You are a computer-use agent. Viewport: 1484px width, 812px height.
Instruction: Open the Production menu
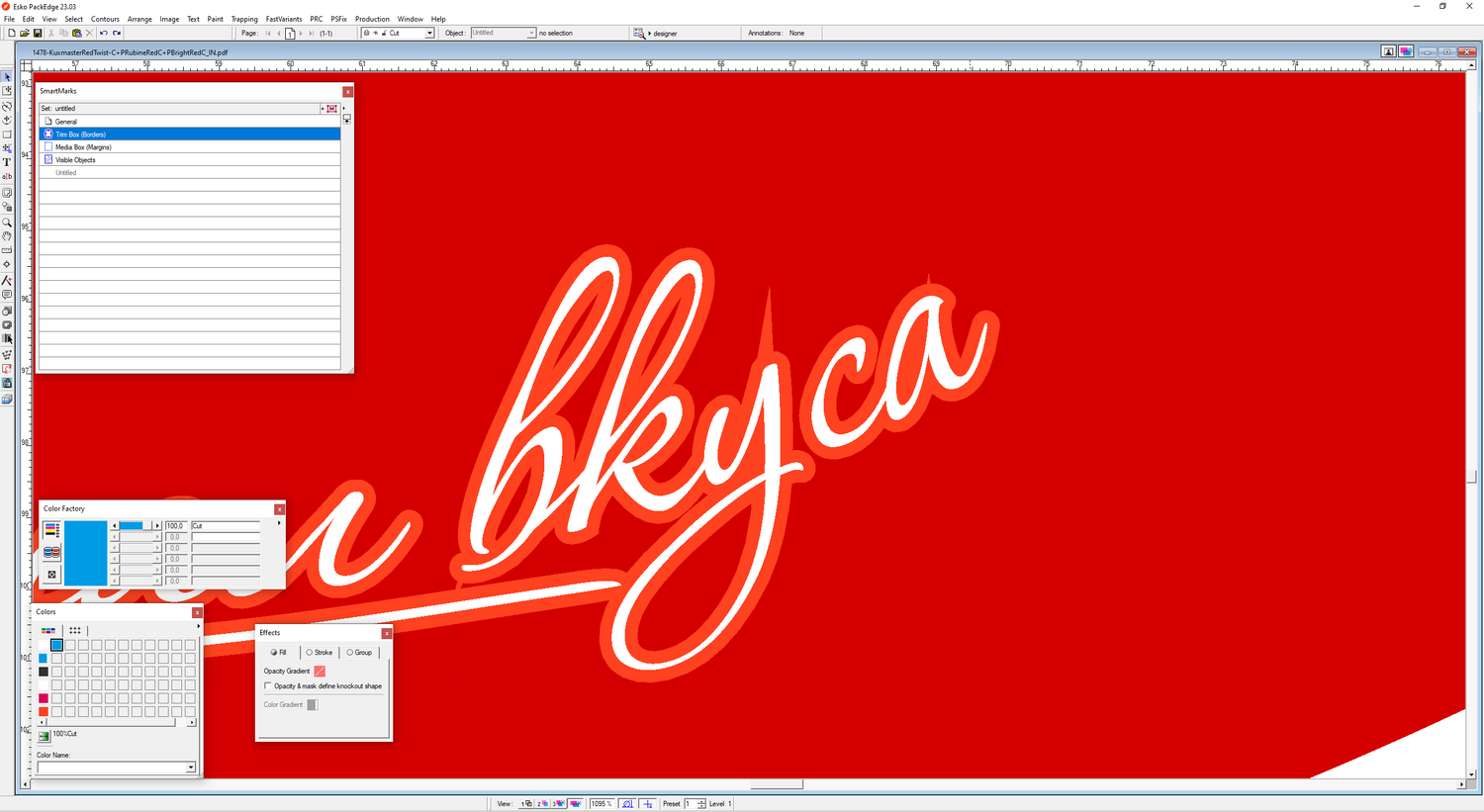click(x=372, y=19)
